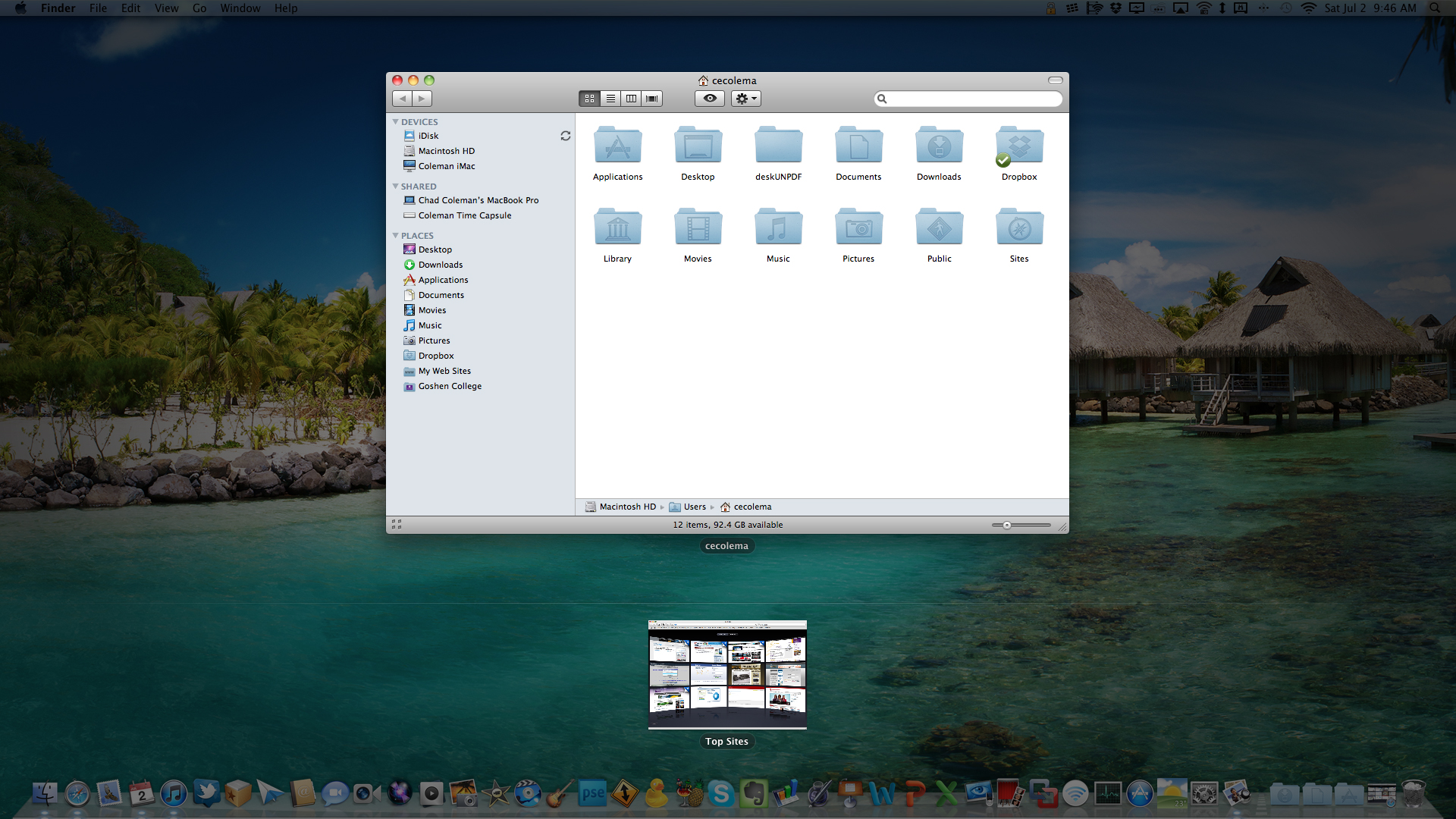
Task: Switch to list view mode
Action: (x=610, y=99)
